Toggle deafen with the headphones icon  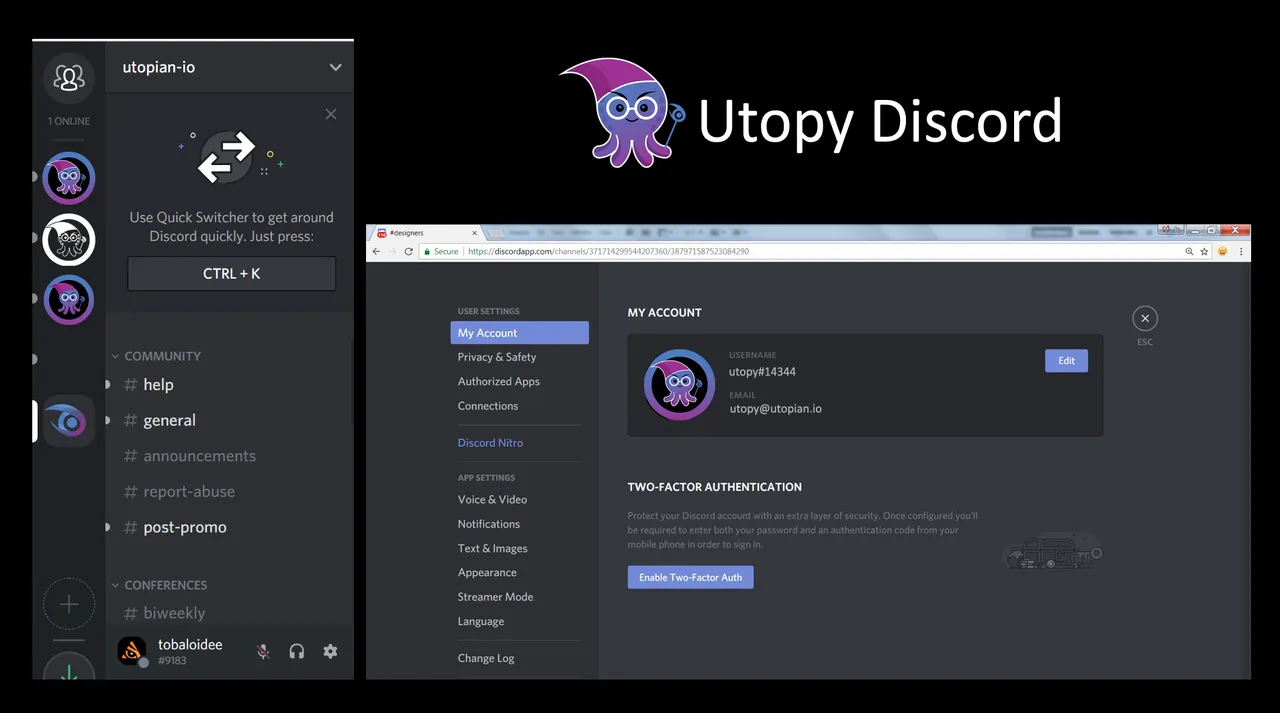(297, 651)
